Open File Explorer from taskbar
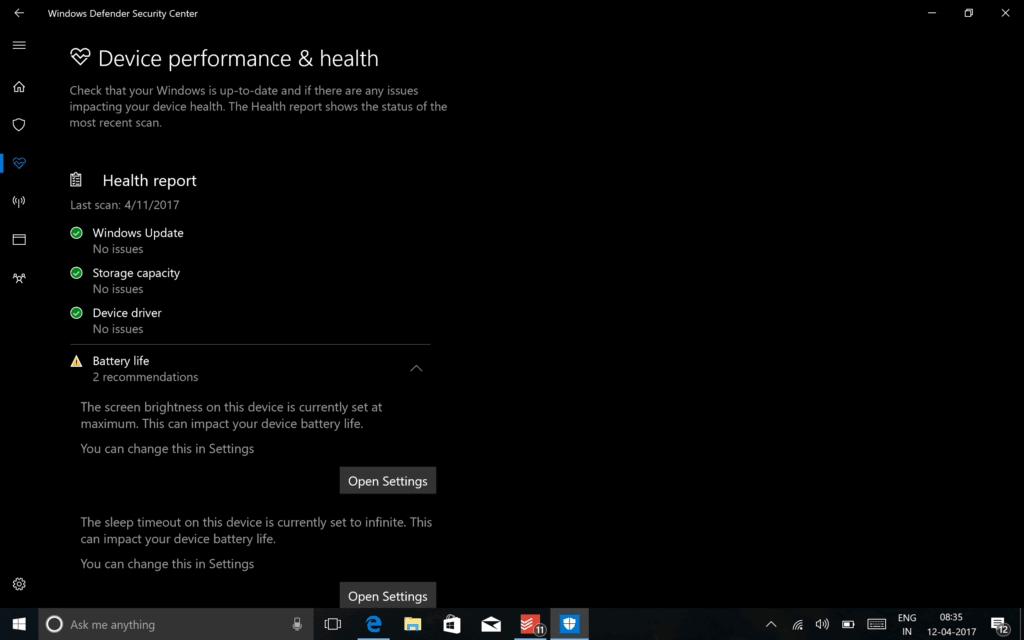The image size is (1024, 640). click(x=413, y=624)
